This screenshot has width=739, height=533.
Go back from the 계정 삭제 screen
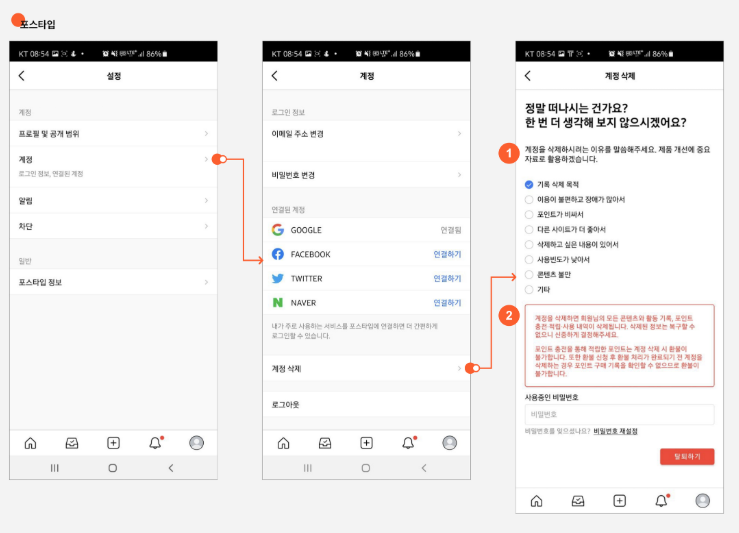pos(528,75)
